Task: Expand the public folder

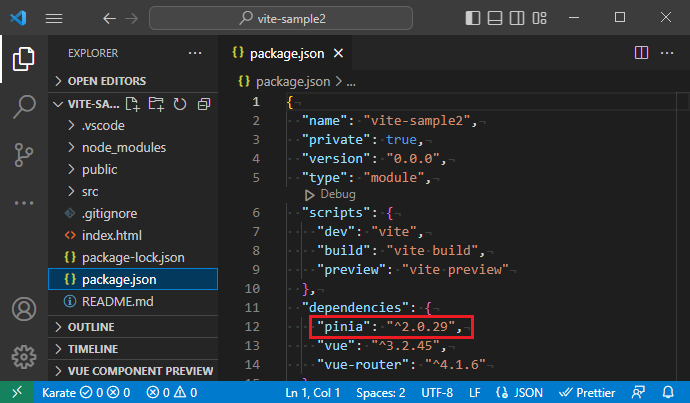Action: click(x=133, y=169)
